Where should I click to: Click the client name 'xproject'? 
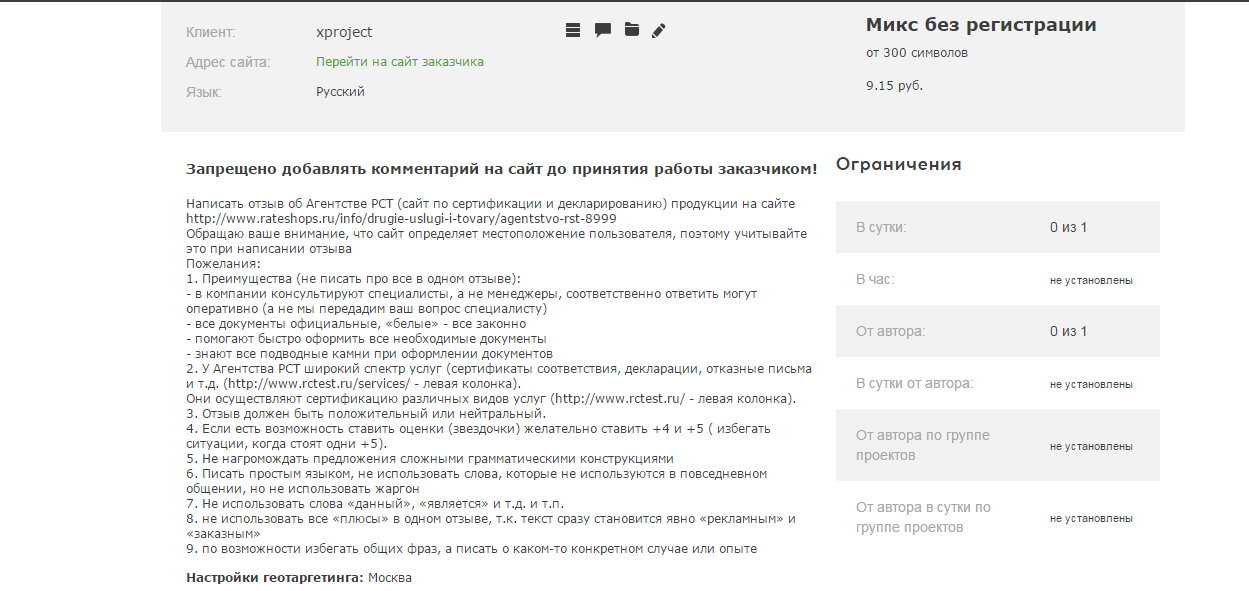344,32
